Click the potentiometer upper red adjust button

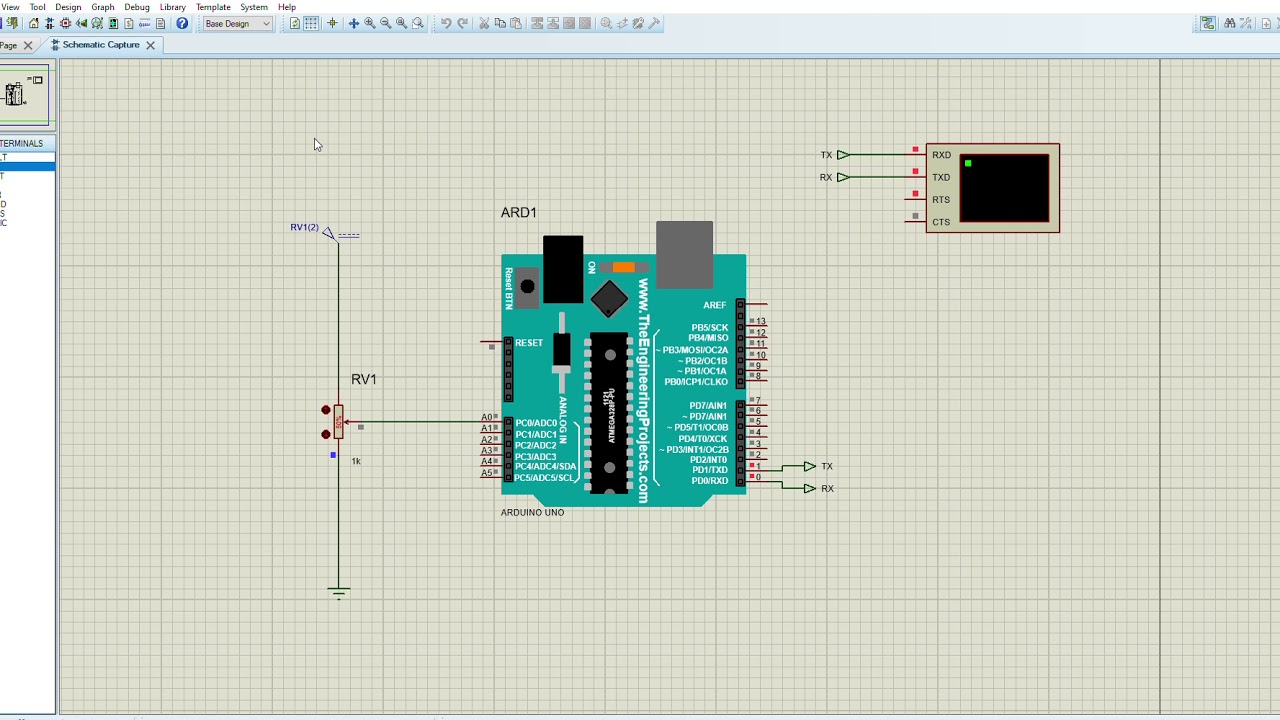[326, 410]
